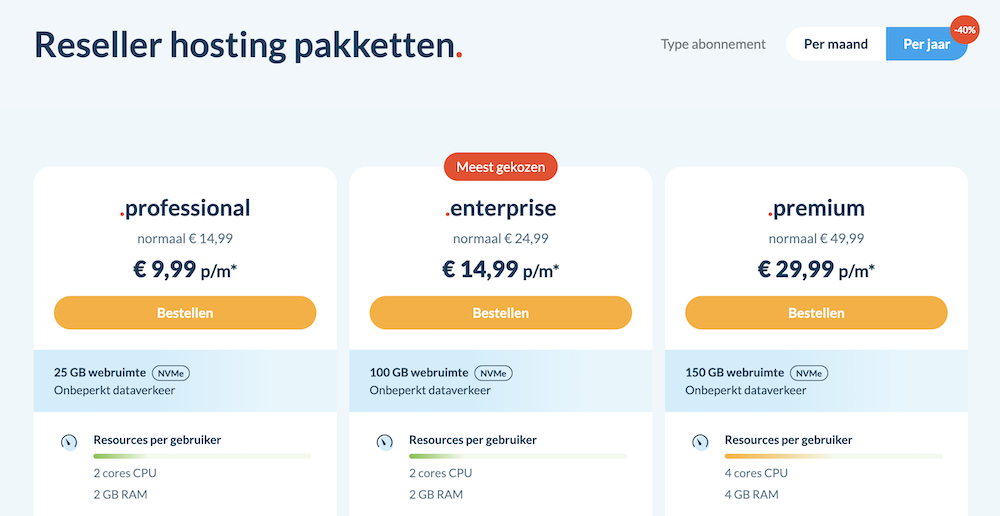Image resolution: width=1000 pixels, height=516 pixels.
Task: Select the .enterprise plan title
Action: (x=501, y=208)
